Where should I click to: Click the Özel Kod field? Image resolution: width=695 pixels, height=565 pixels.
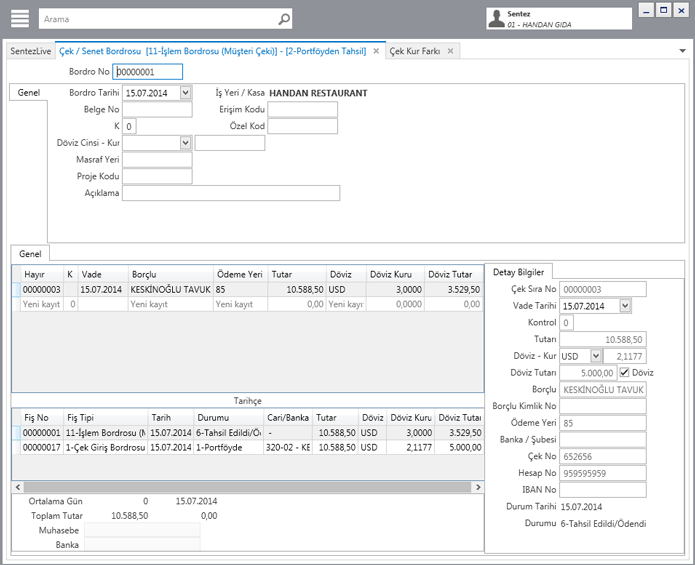[302, 126]
